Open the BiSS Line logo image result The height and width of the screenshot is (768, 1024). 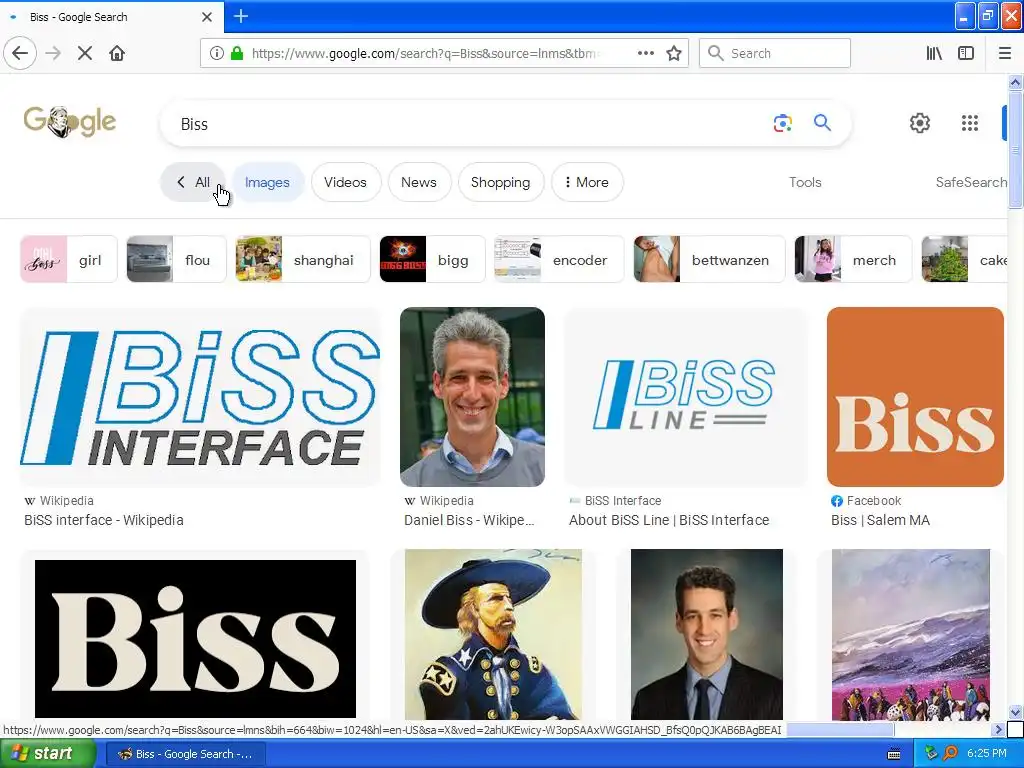click(686, 397)
